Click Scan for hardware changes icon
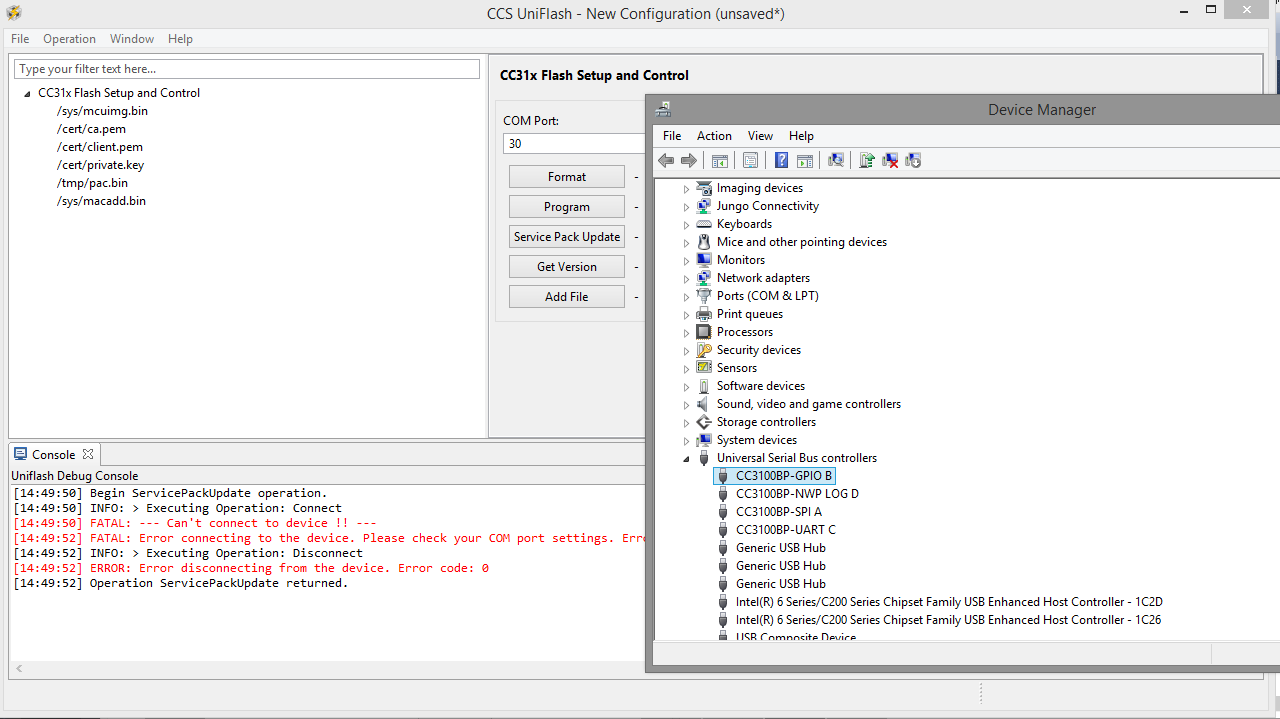The height and width of the screenshot is (719, 1280). 836,160
